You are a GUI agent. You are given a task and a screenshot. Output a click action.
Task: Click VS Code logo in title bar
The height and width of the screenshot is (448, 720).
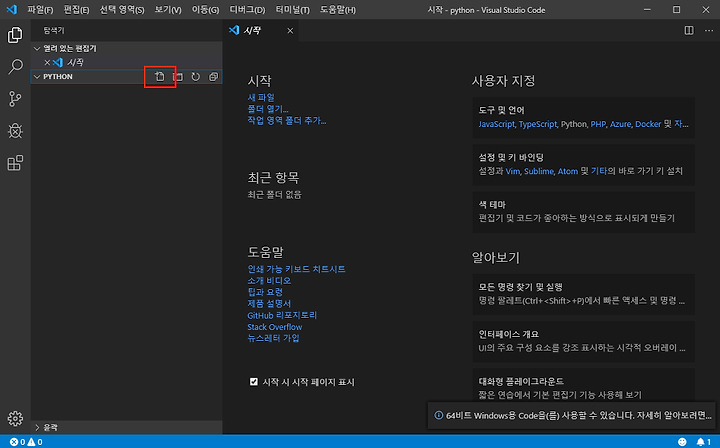pyautogui.click(x=11, y=10)
